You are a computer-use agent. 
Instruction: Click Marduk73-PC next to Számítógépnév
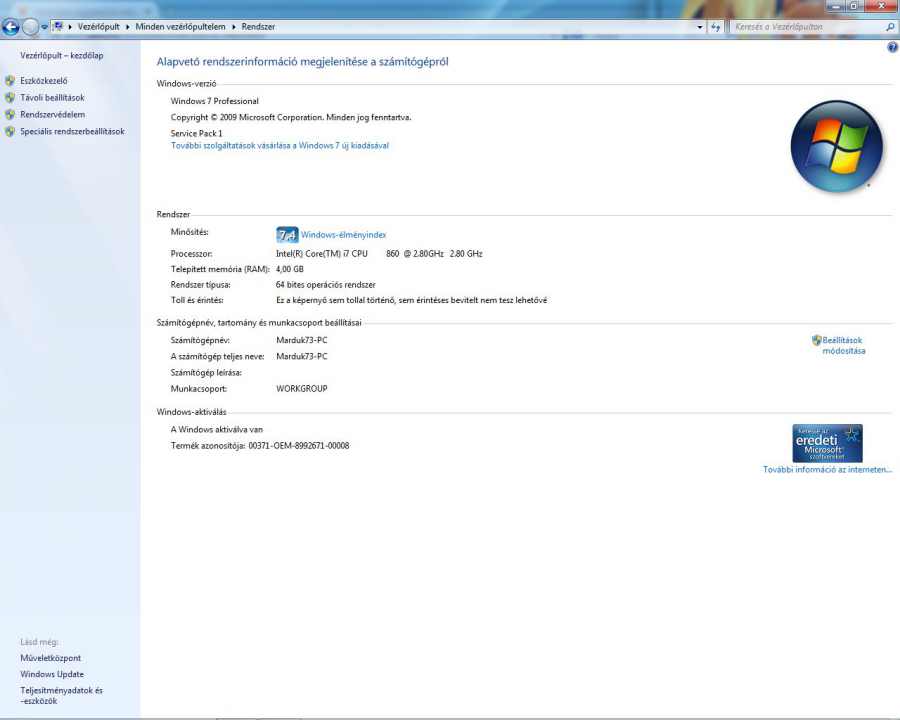coord(302,340)
